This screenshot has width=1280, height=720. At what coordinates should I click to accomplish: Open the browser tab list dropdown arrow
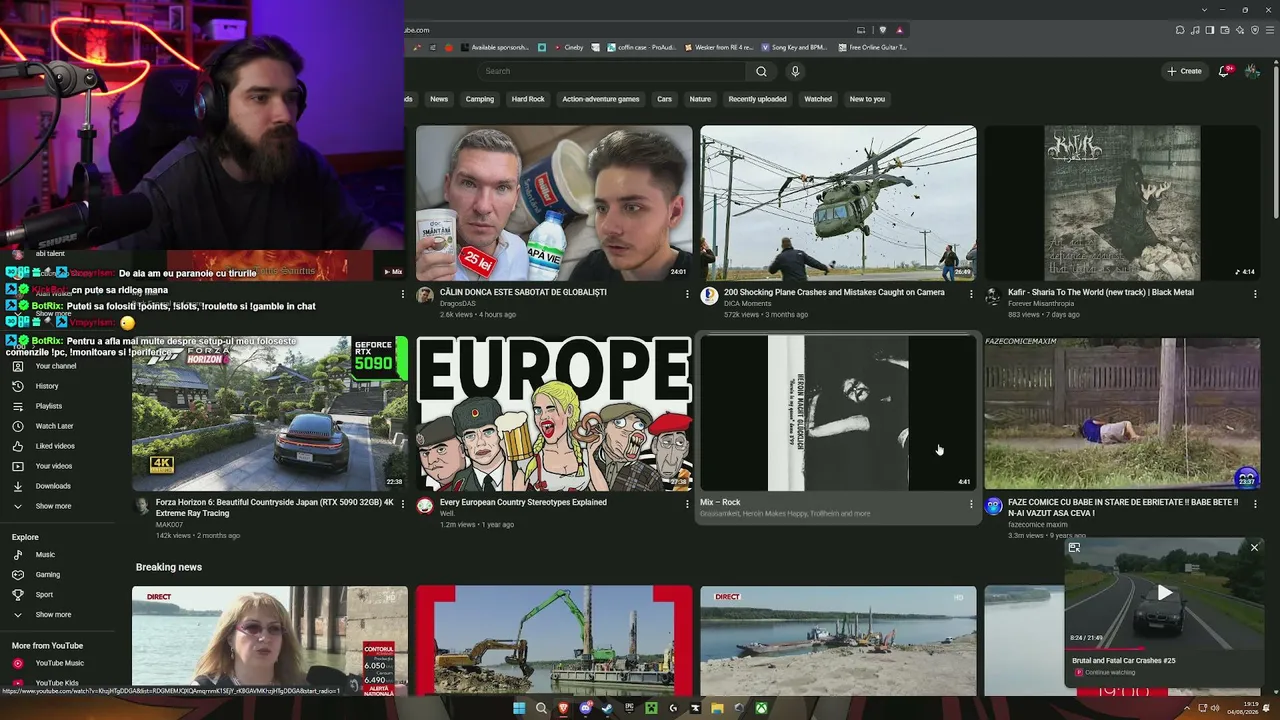click(1206, 10)
